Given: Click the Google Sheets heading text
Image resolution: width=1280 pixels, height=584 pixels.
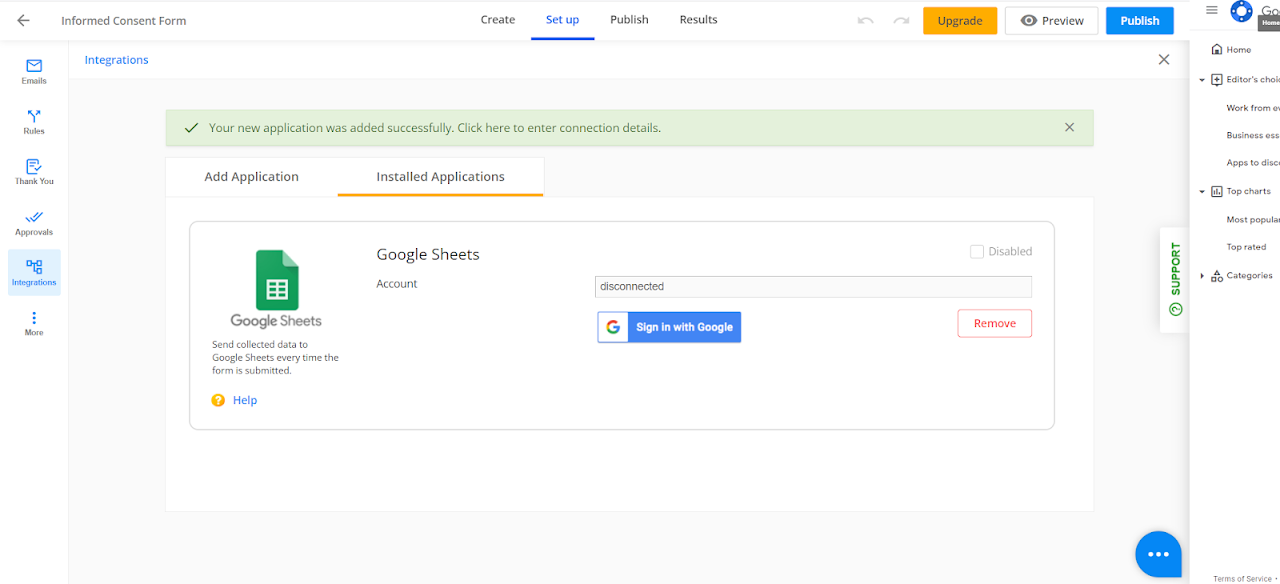Looking at the screenshot, I should [x=428, y=255].
